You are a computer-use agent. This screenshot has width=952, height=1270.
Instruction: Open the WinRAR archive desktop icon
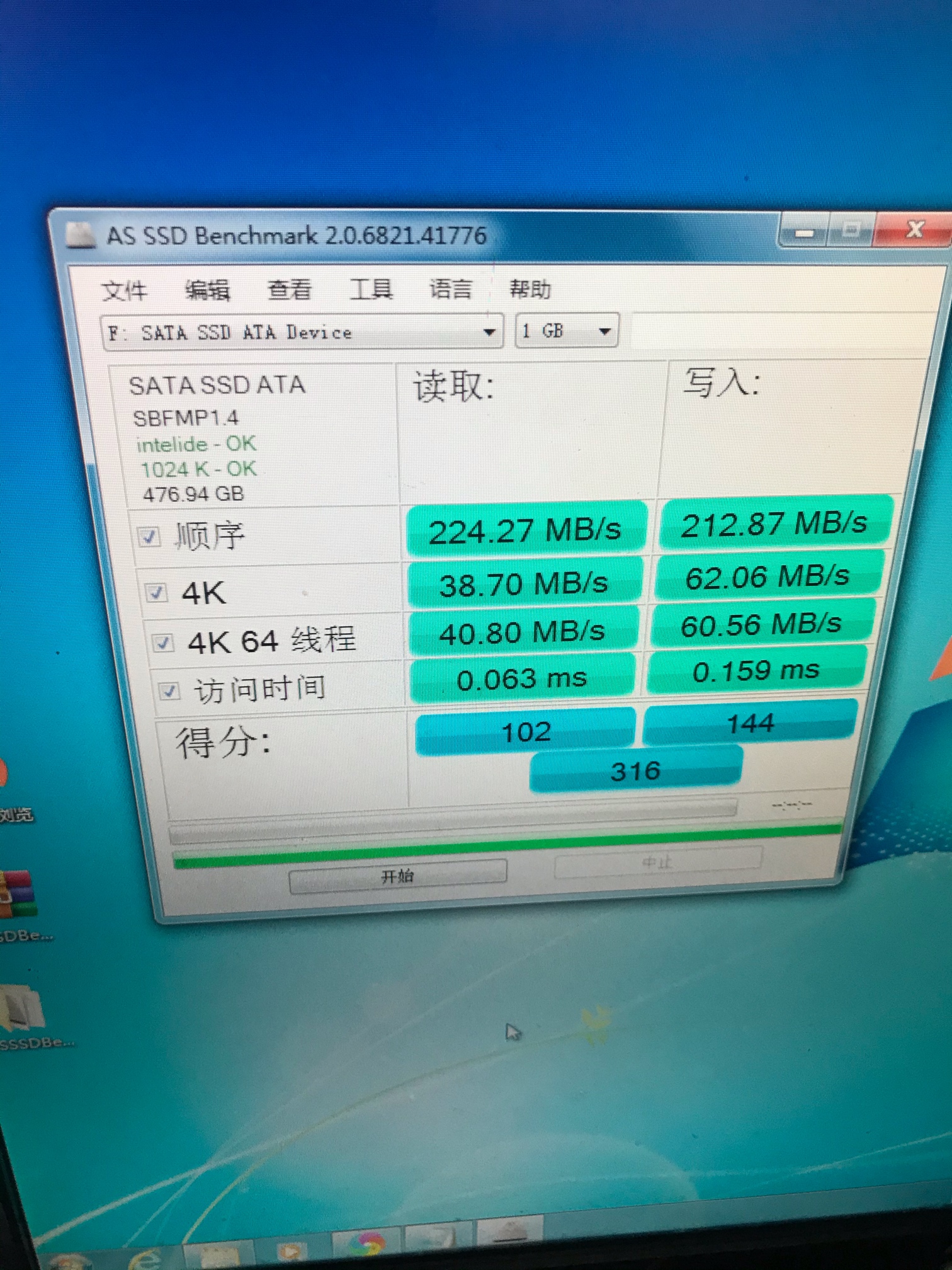click(x=18, y=895)
